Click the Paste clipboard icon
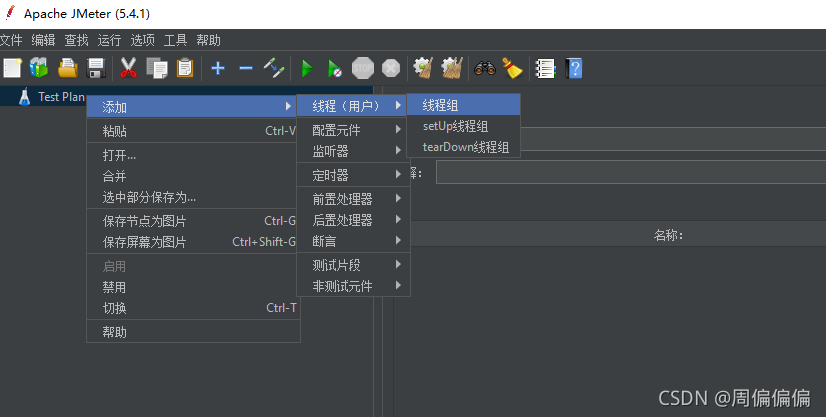Image resolution: width=826 pixels, height=417 pixels. click(x=185, y=68)
